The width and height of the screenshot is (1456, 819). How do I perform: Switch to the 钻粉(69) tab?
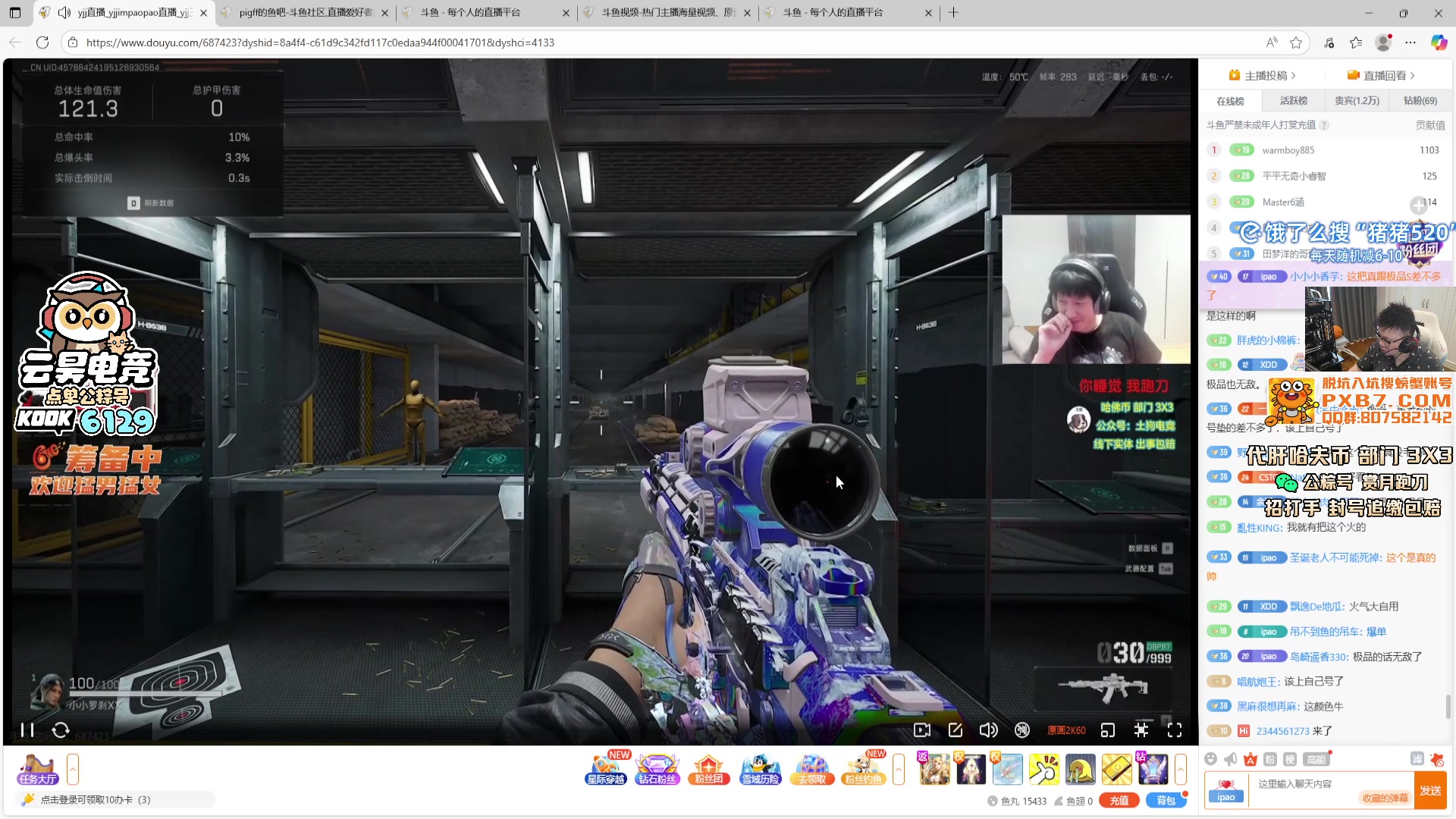[x=1420, y=100]
